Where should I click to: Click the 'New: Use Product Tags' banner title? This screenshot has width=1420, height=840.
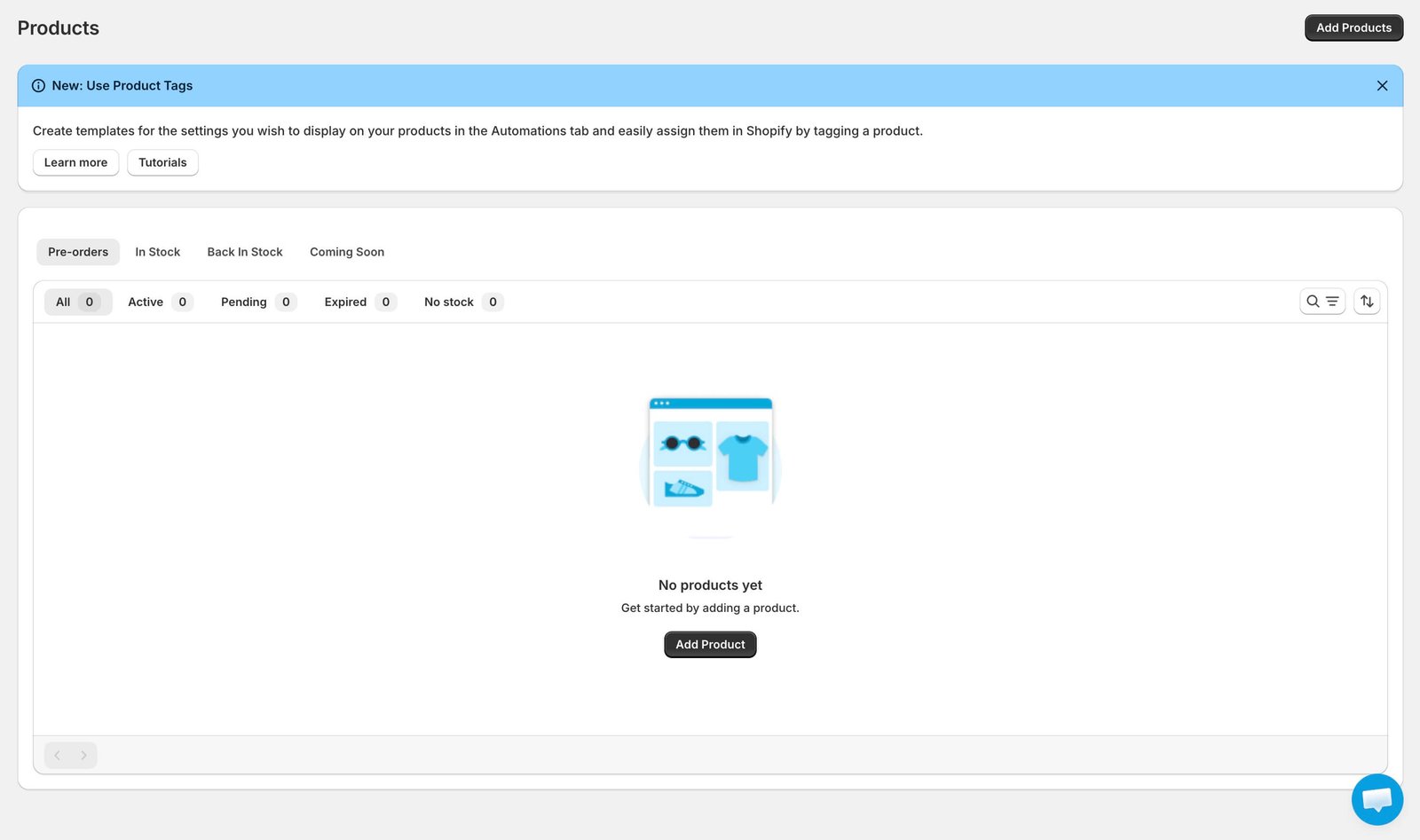click(122, 86)
